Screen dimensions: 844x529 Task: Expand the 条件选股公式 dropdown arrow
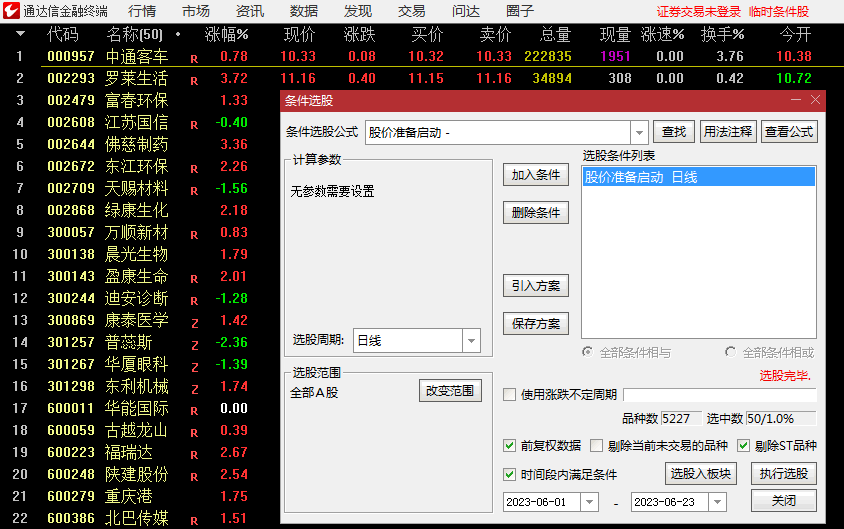pos(639,132)
